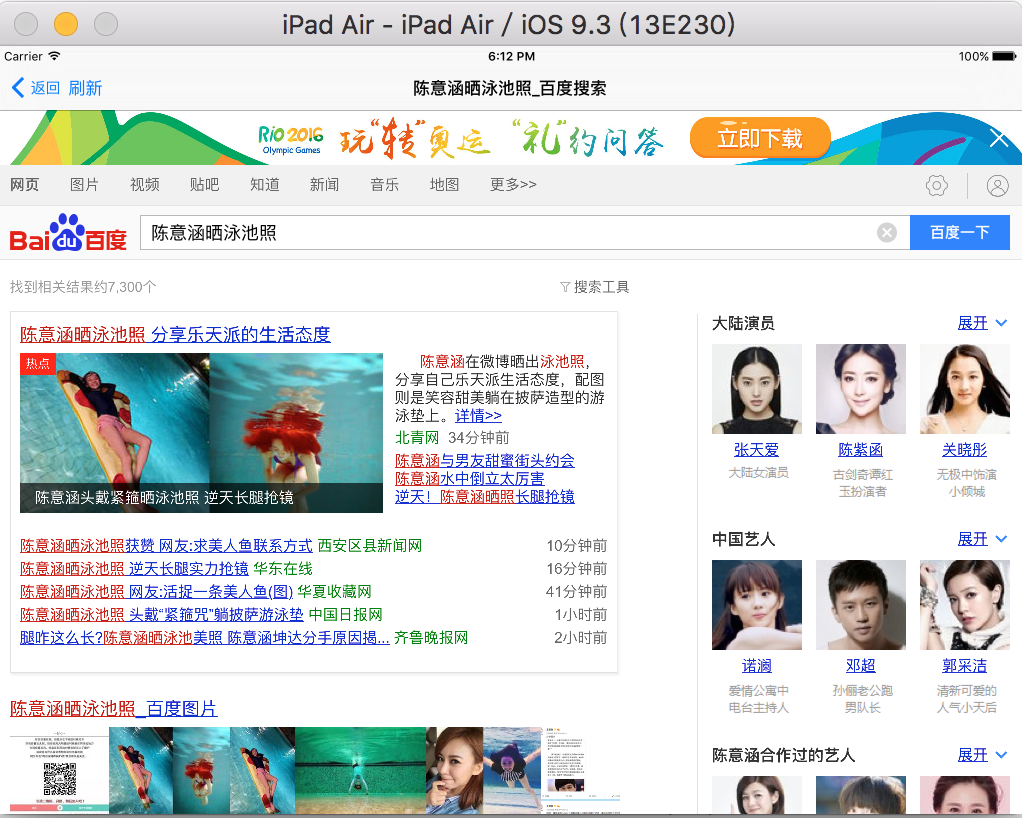This screenshot has width=1022, height=818.
Task: Close the Rio 2016 banner ad
Action: (x=999, y=138)
